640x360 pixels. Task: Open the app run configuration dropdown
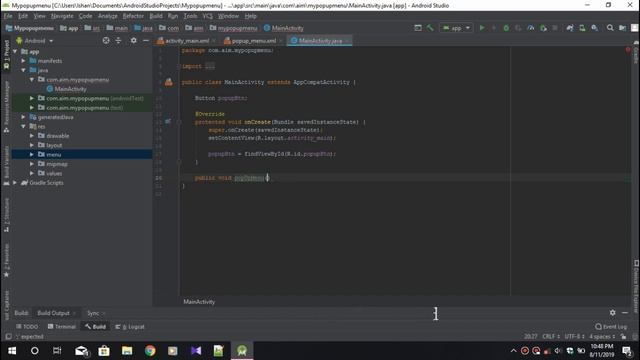coord(456,28)
